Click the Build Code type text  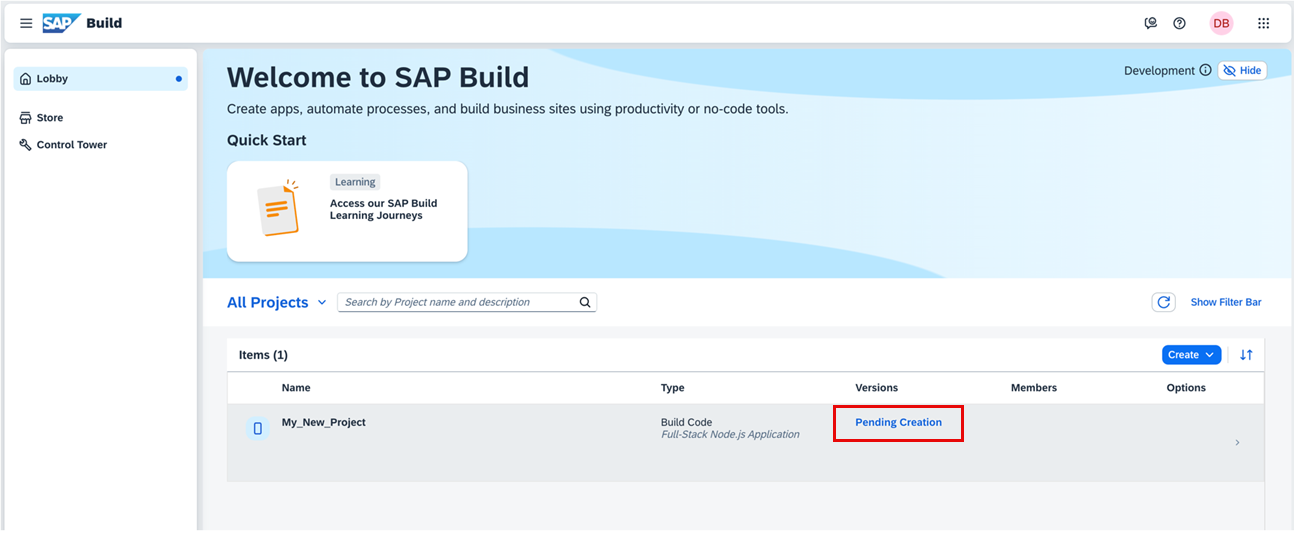click(687, 422)
